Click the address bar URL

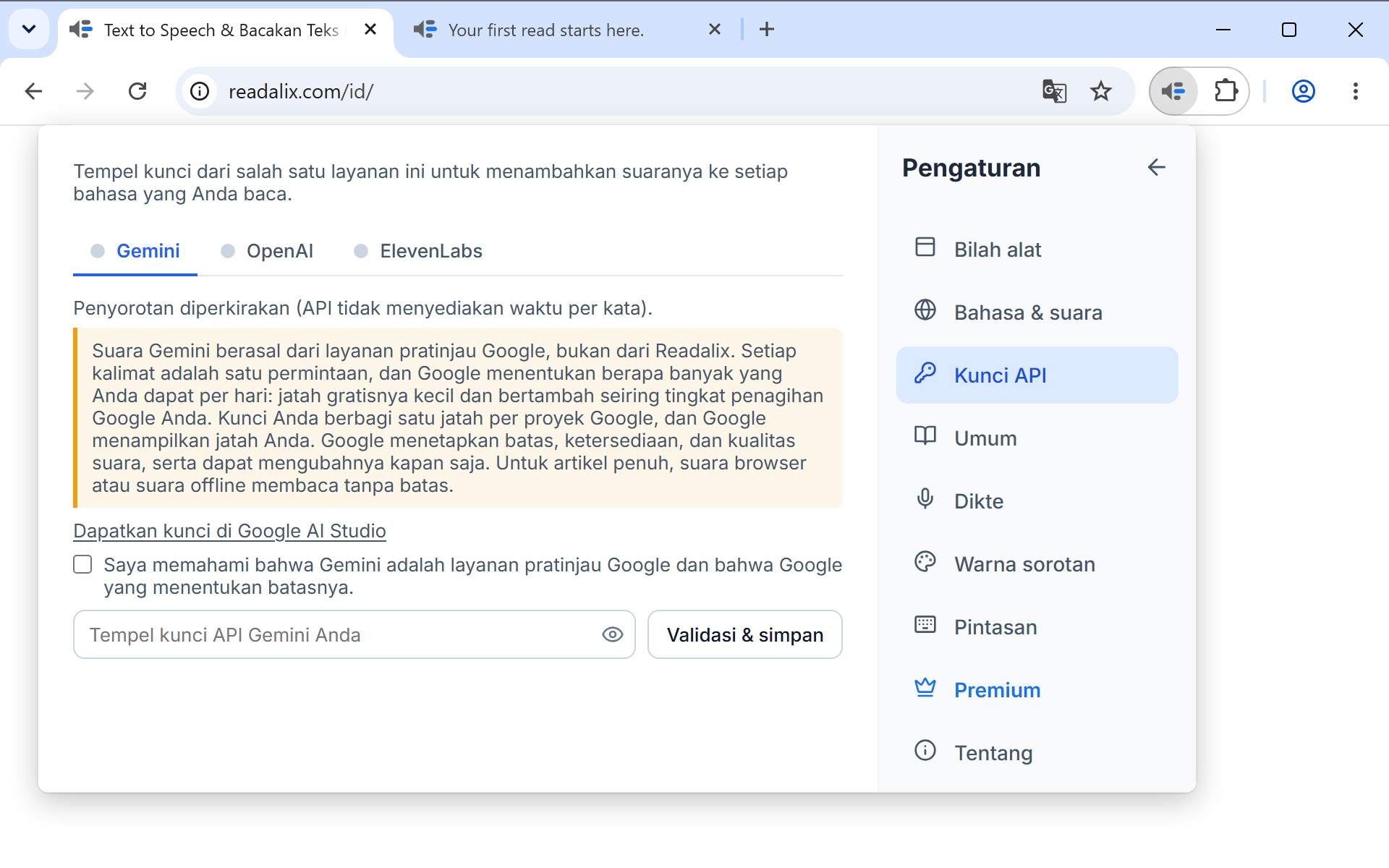tap(301, 92)
